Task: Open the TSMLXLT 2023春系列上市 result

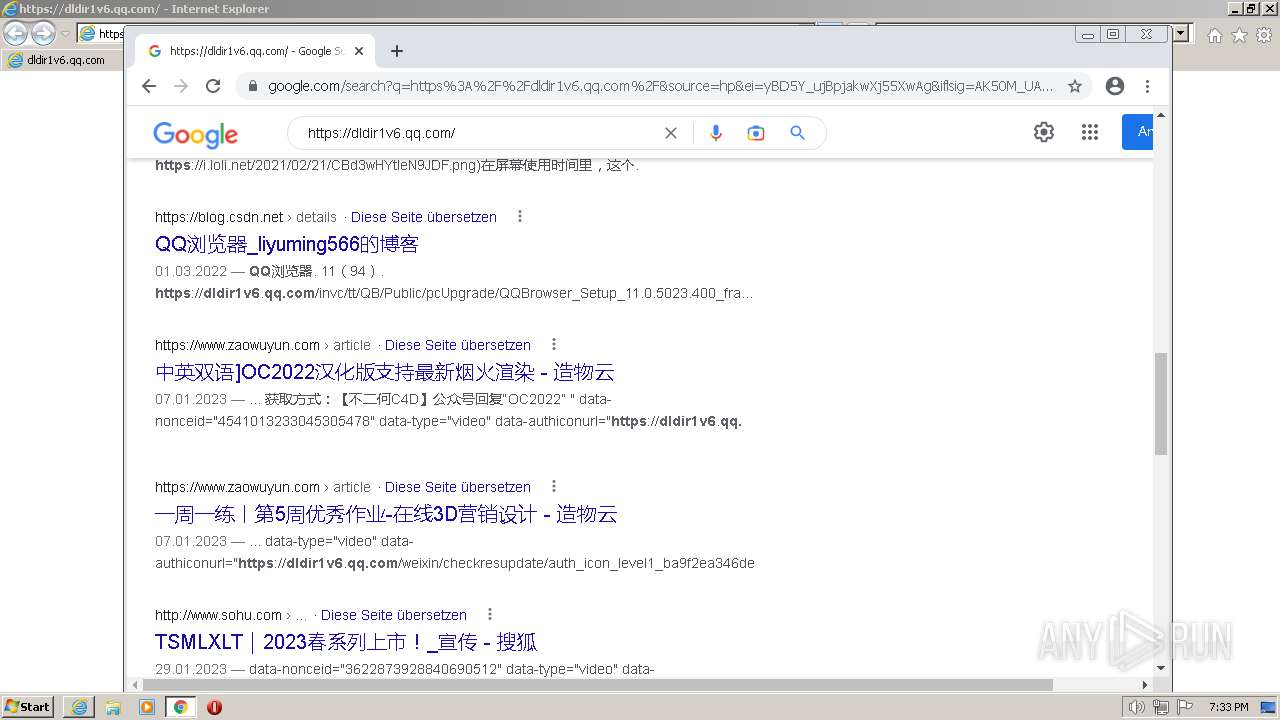Action: 346,642
